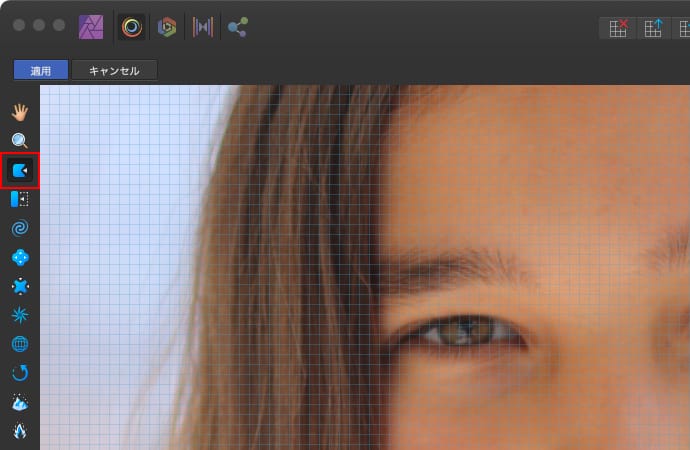This screenshot has height=450, width=690.
Task: Switch to the Develop Persona
Action: [167, 27]
